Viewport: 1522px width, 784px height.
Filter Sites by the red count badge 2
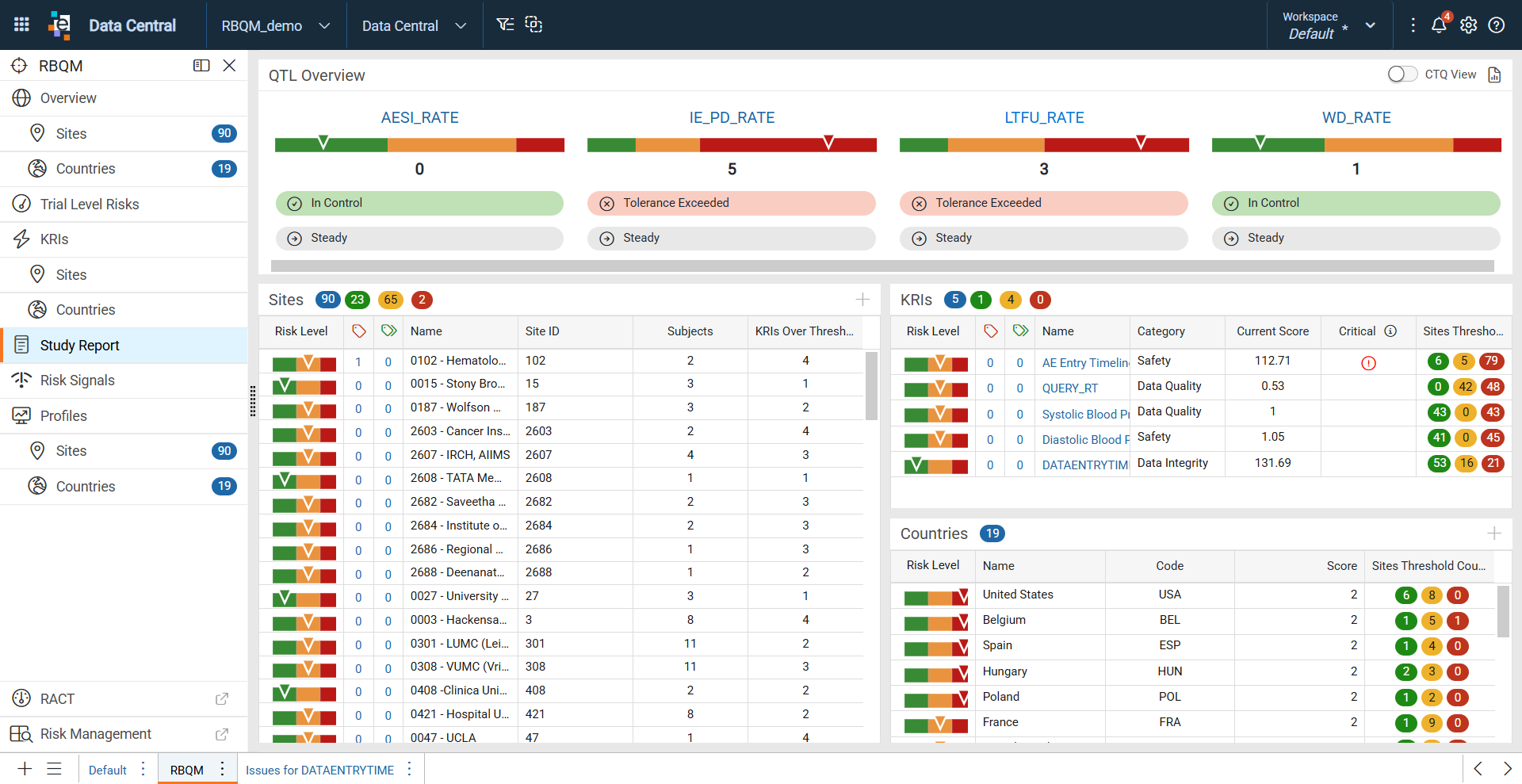pos(422,300)
